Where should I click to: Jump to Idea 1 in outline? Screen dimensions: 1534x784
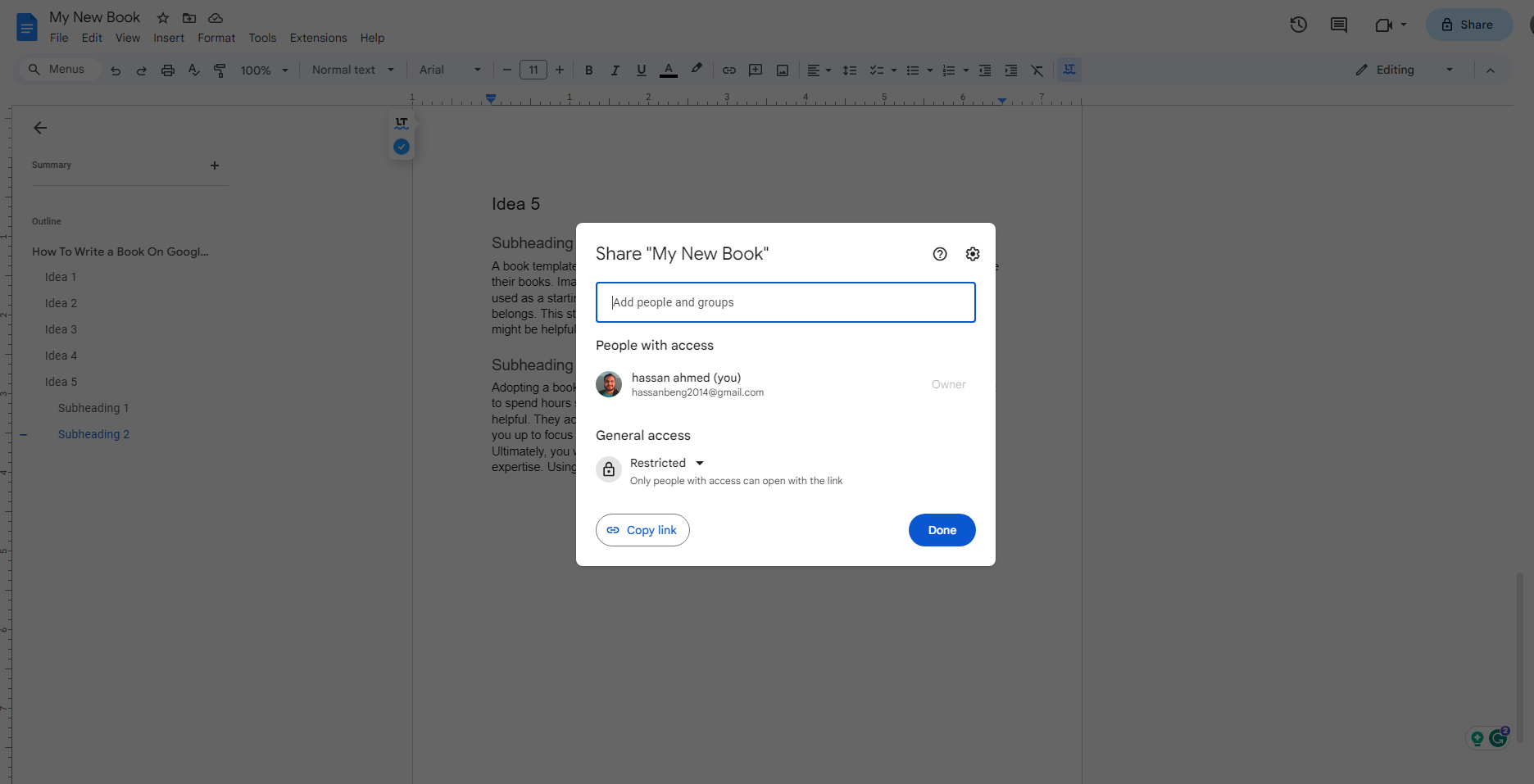61,277
